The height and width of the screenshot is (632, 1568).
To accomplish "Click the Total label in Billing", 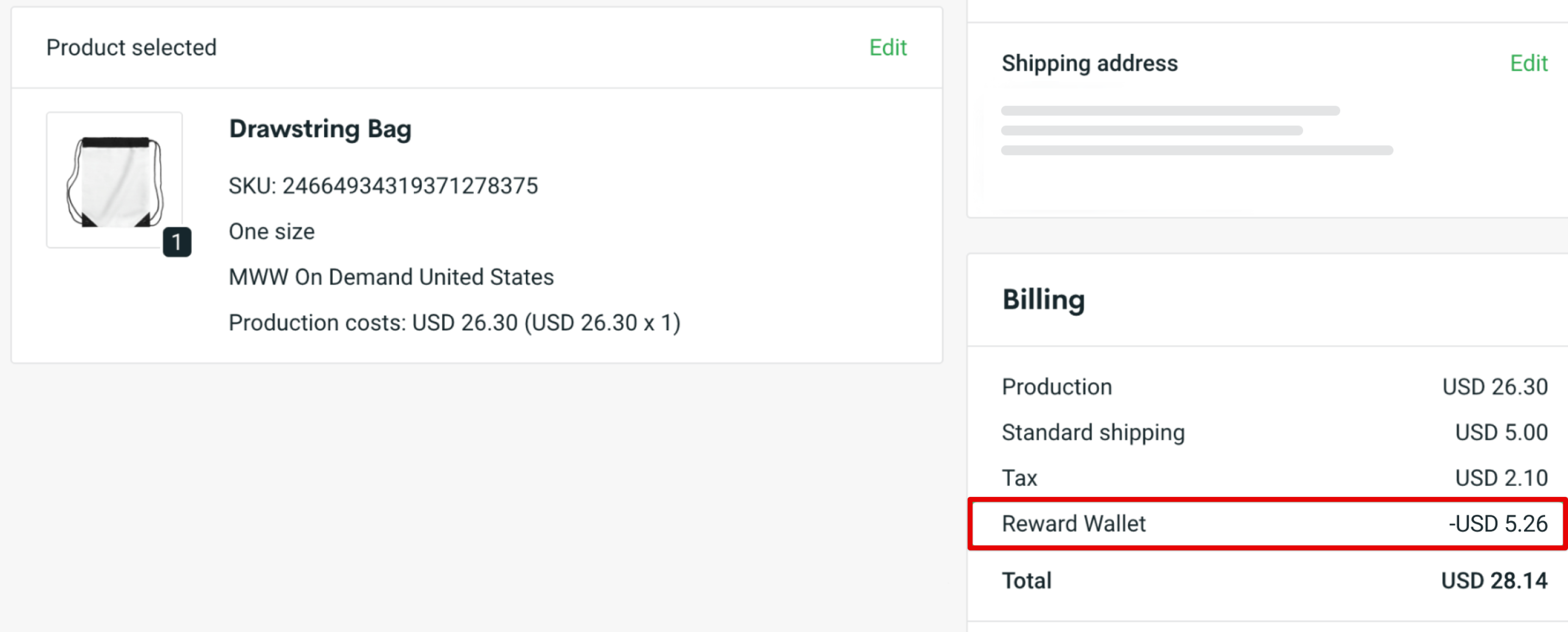I will (1026, 581).
